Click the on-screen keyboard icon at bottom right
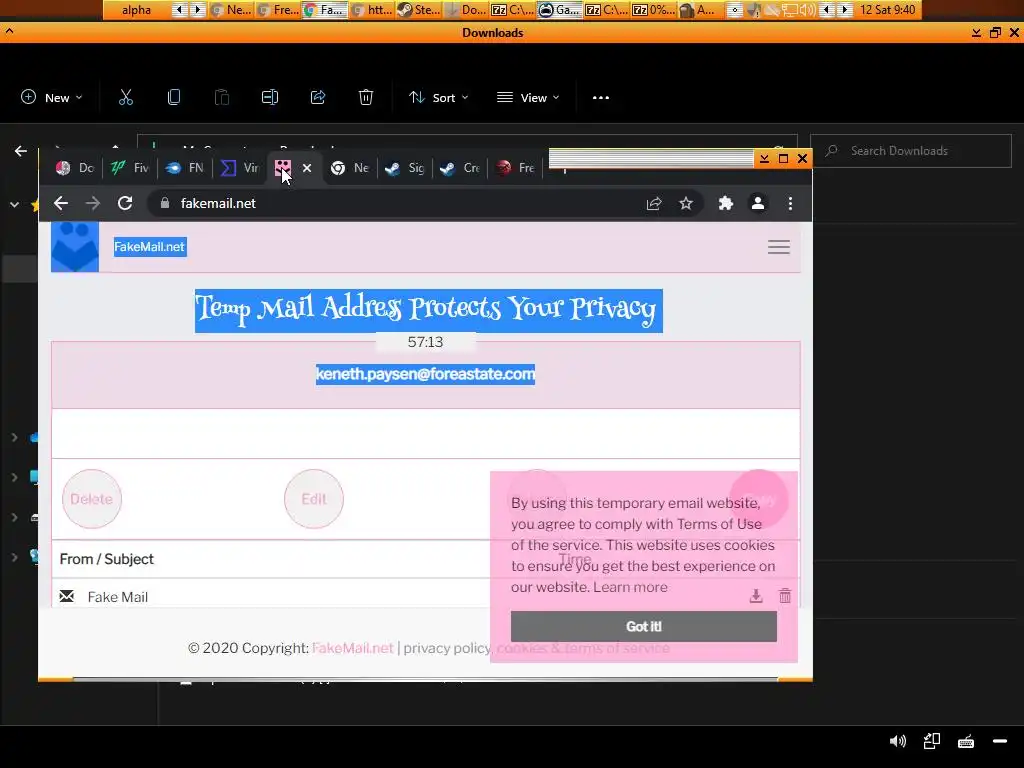Image resolution: width=1024 pixels, height=768 pixels. click(966, 741)
